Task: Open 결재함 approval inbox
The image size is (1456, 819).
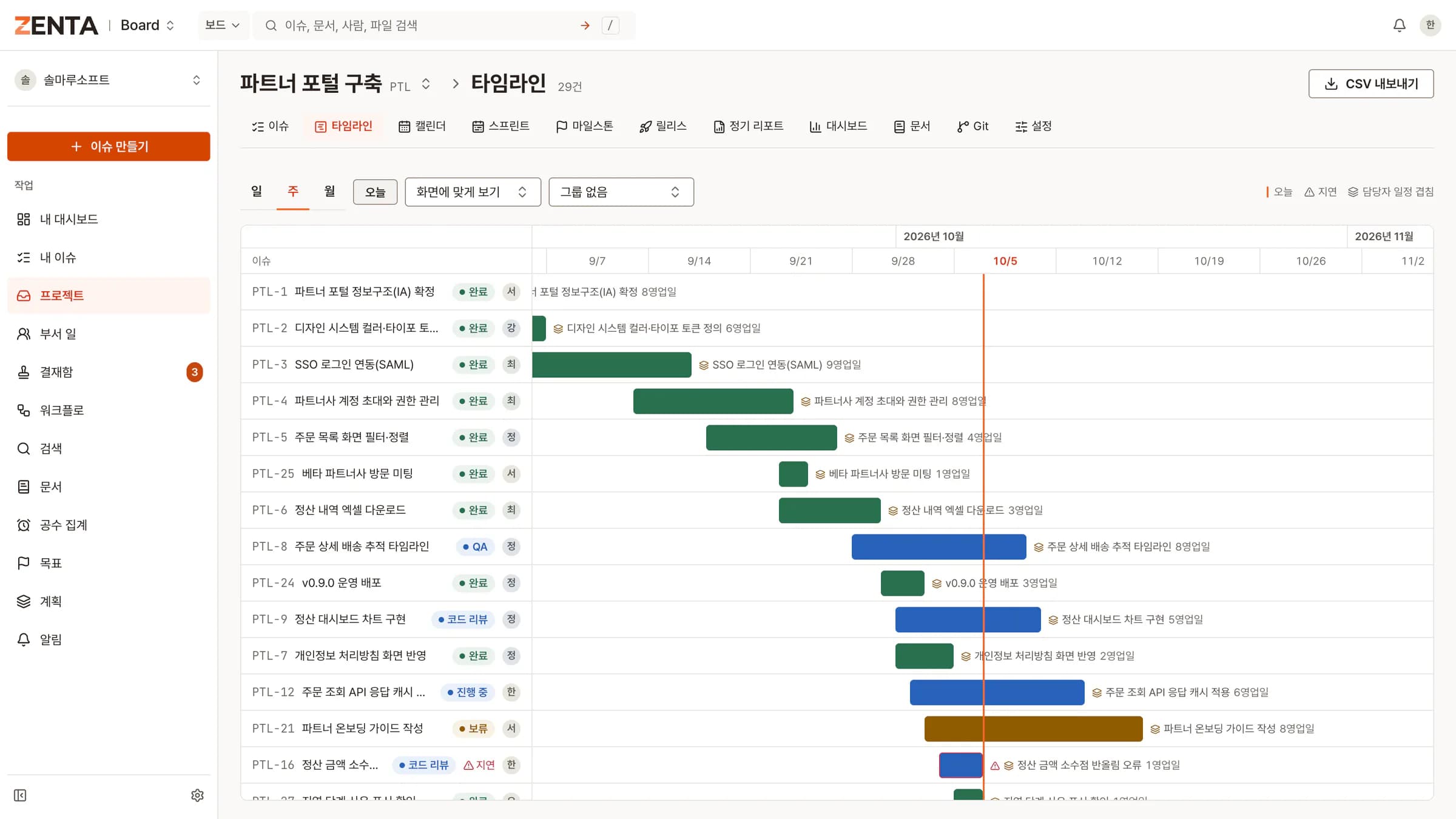Action: coord(109,372)
